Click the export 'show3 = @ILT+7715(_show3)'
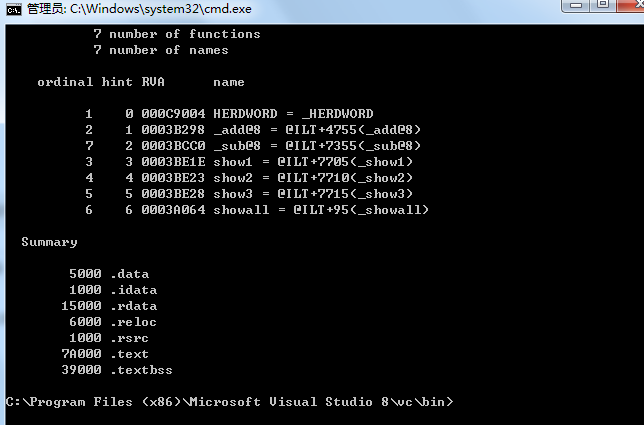644x425 pixels. [x=313, y=194]
